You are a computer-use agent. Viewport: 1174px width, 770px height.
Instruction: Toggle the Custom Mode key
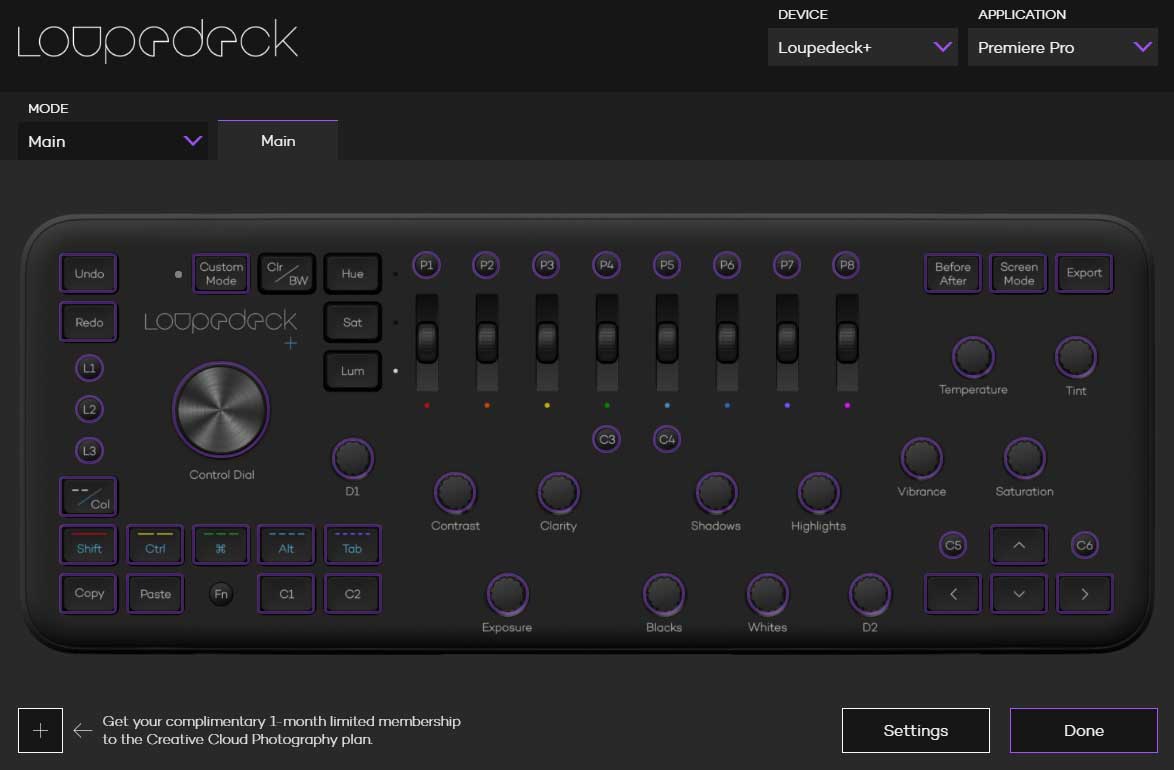(x=221, y=273)
